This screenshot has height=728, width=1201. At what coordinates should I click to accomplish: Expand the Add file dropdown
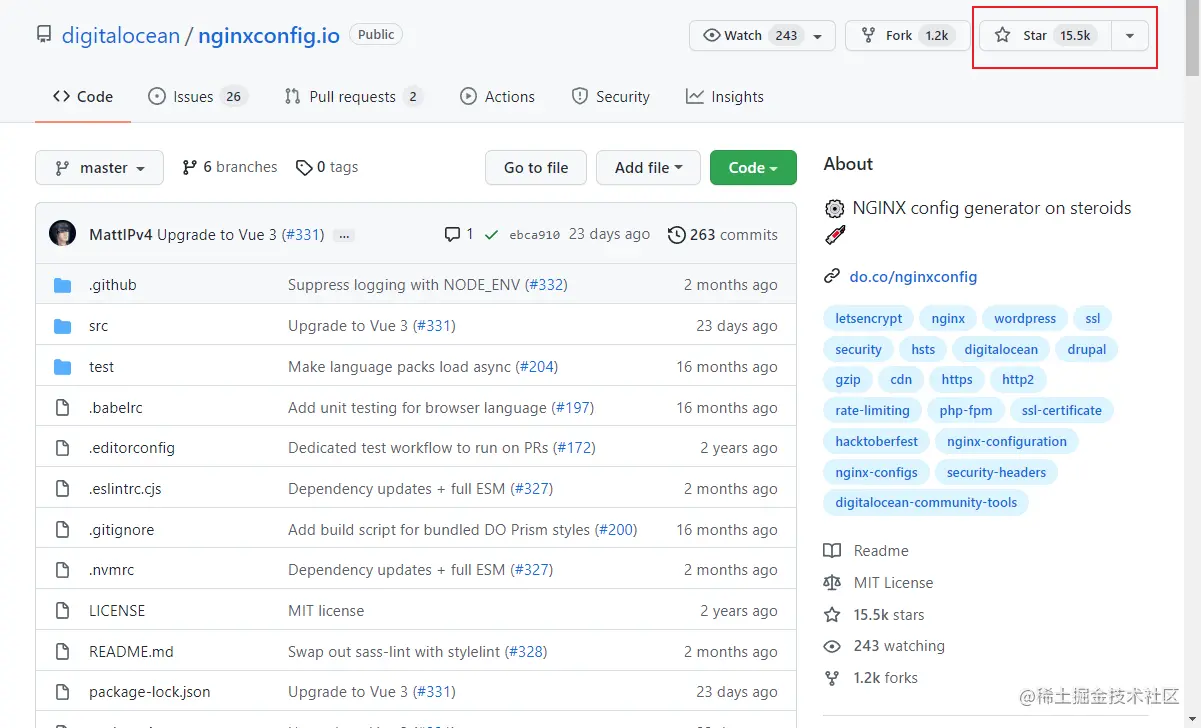(x=649, y=168)
